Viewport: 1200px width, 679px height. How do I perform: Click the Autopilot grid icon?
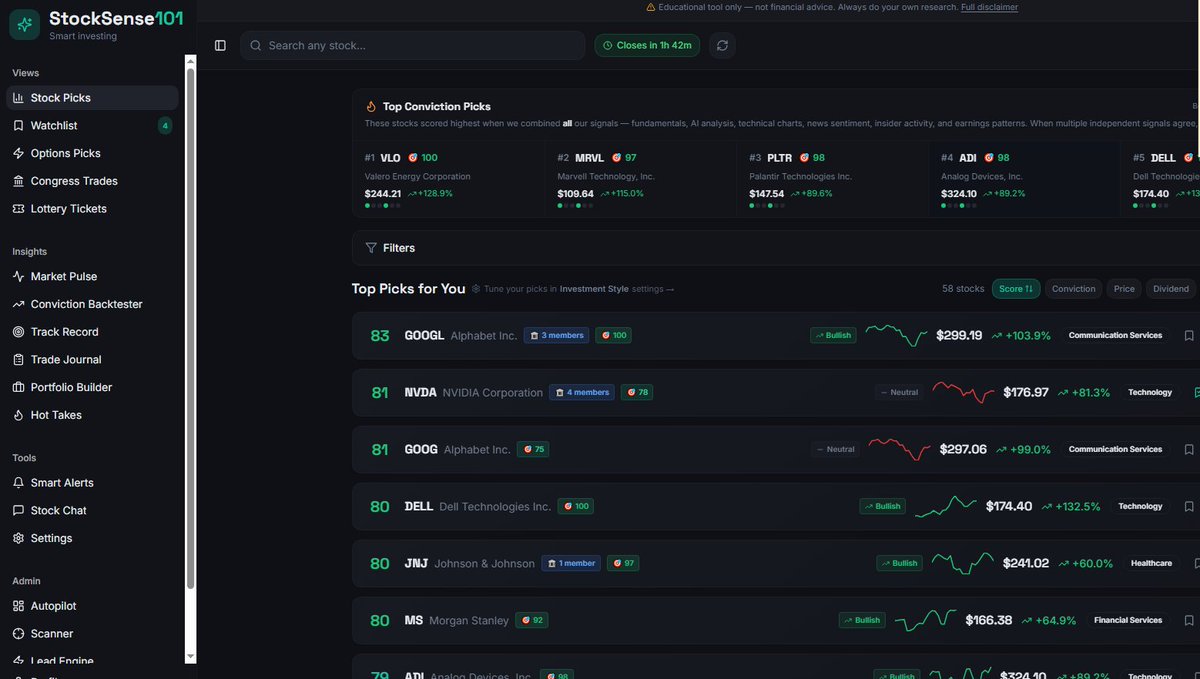(x=19, y=606)
